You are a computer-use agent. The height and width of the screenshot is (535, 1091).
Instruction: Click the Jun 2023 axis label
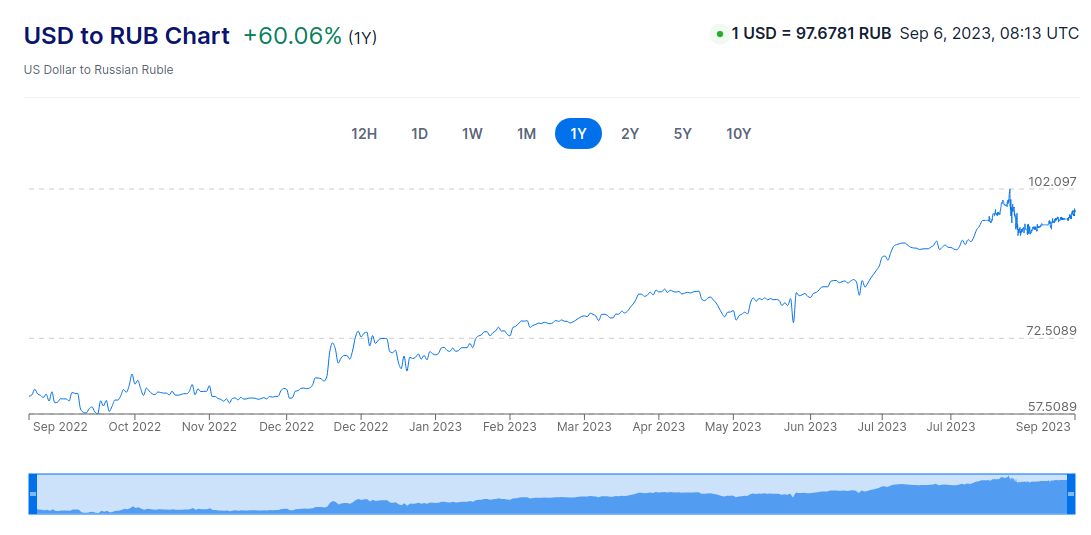810,427
